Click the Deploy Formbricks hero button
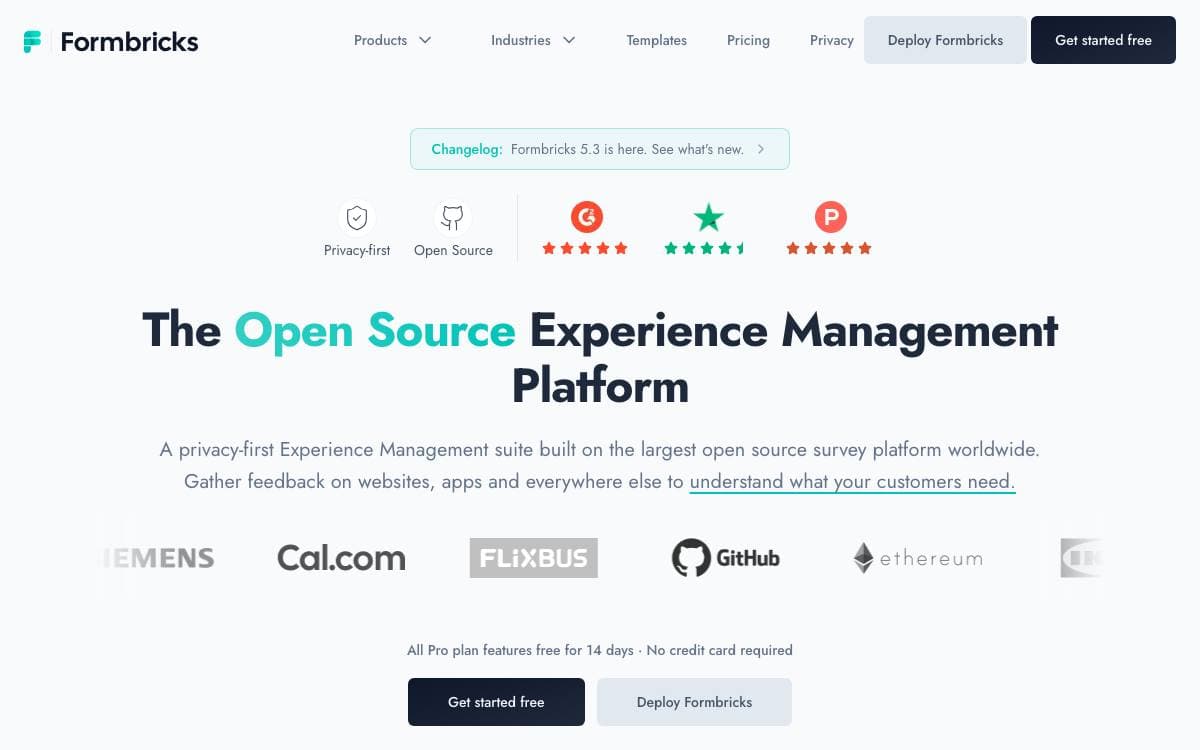1200x750 pixels. click(694, 702)
